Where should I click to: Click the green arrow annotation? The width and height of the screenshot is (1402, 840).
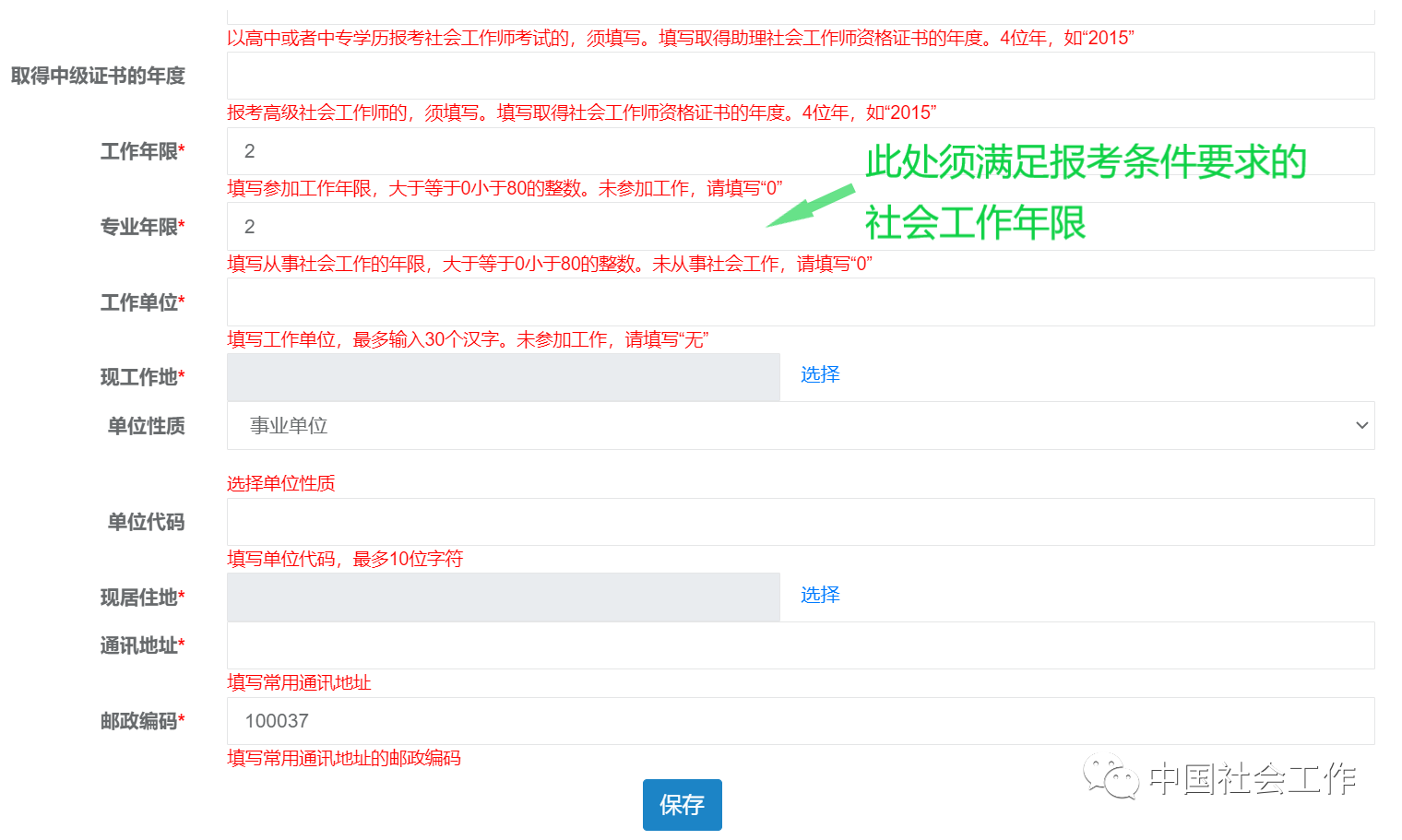(810, 205)
